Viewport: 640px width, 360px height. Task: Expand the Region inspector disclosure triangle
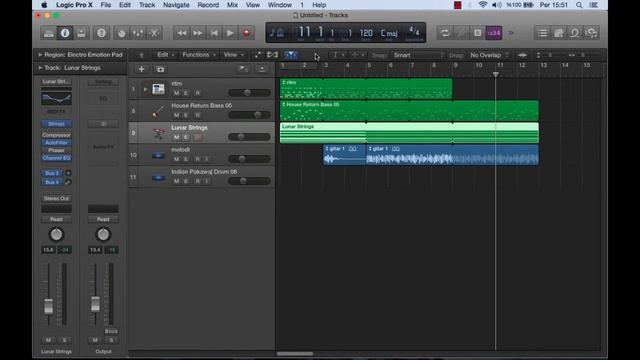40,55
